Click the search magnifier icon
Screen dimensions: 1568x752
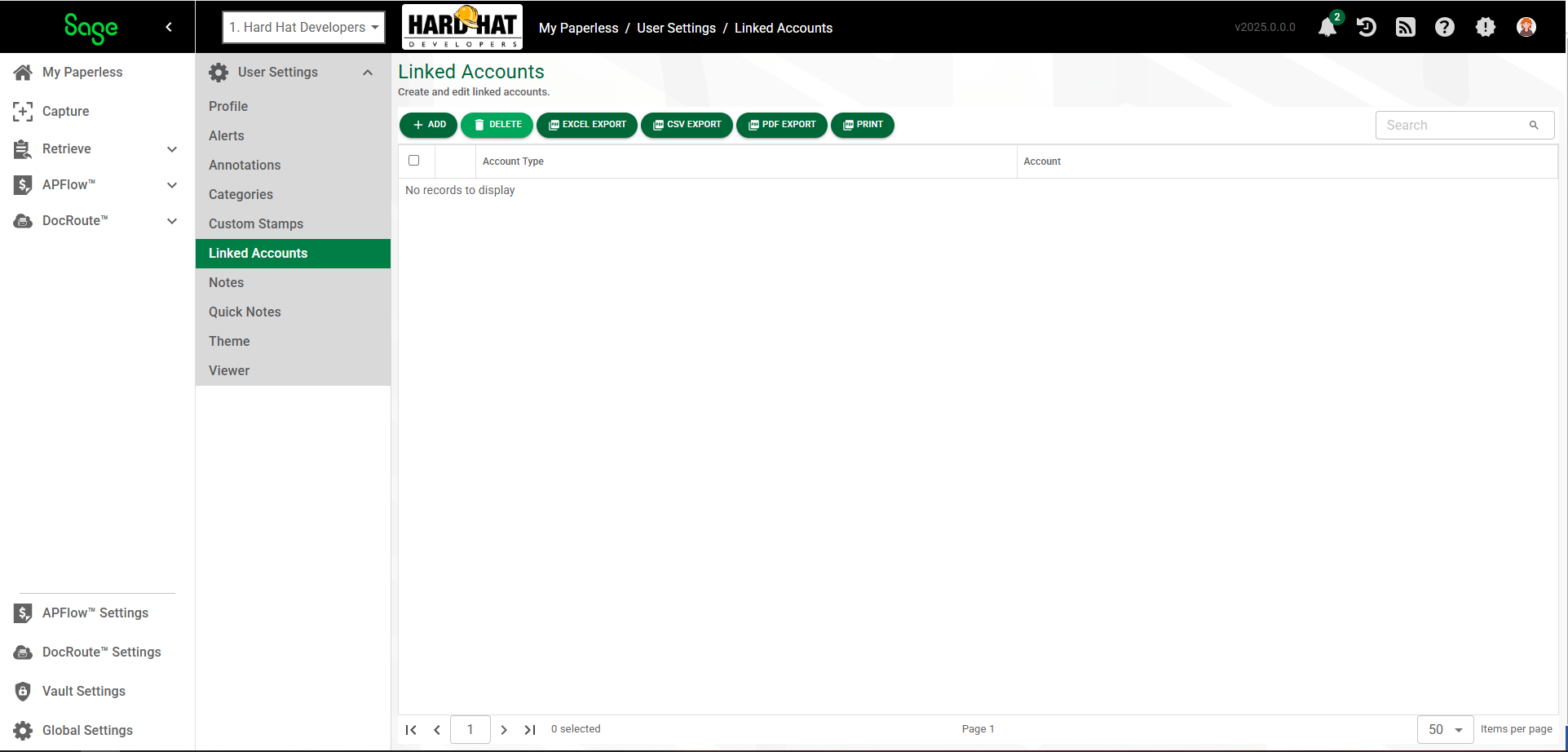(1534, 125)
